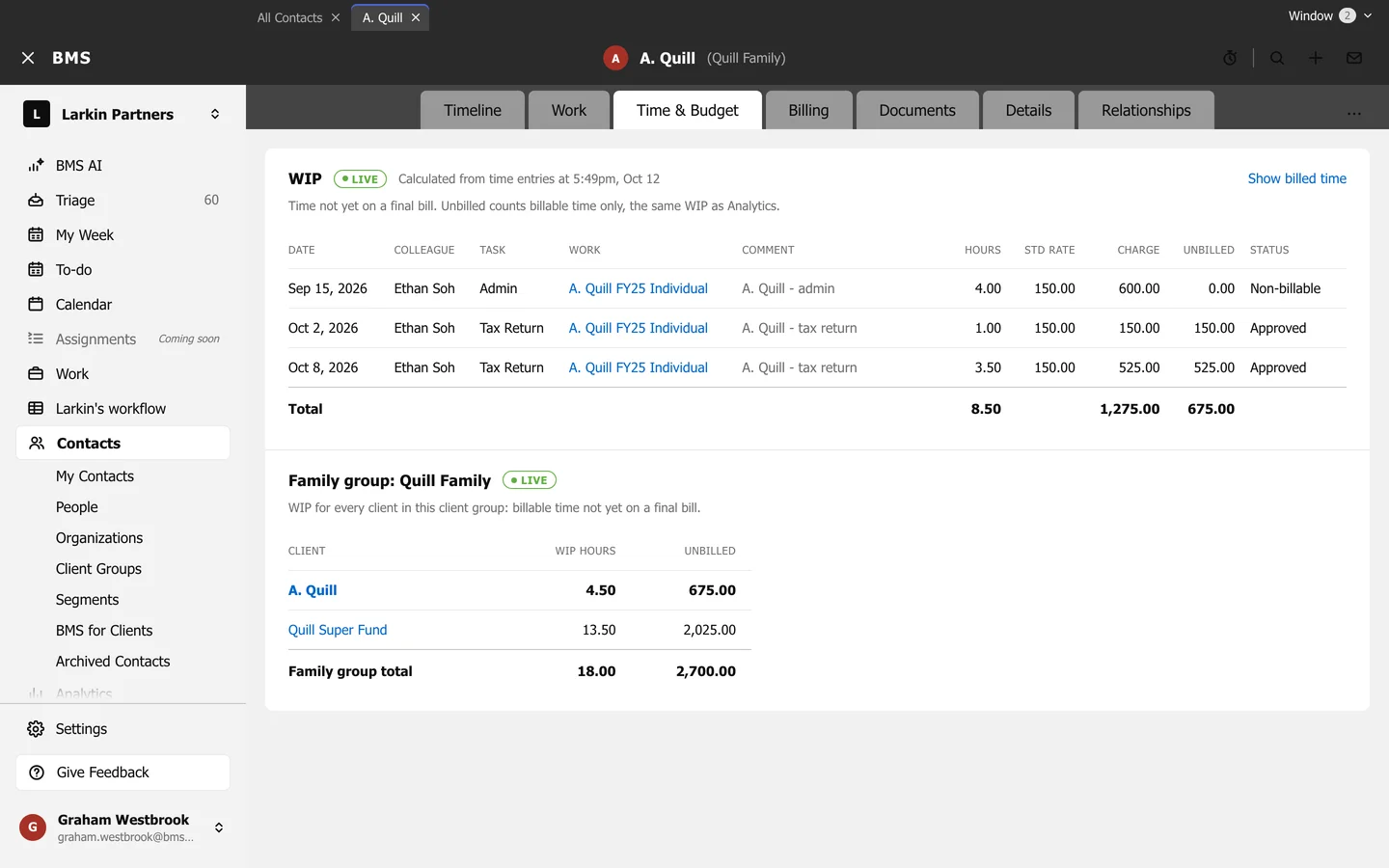The width and height of the screenshot is (1389, 868).
Task: Switch to the Billing tab
Action: click(x=808, y=110)
